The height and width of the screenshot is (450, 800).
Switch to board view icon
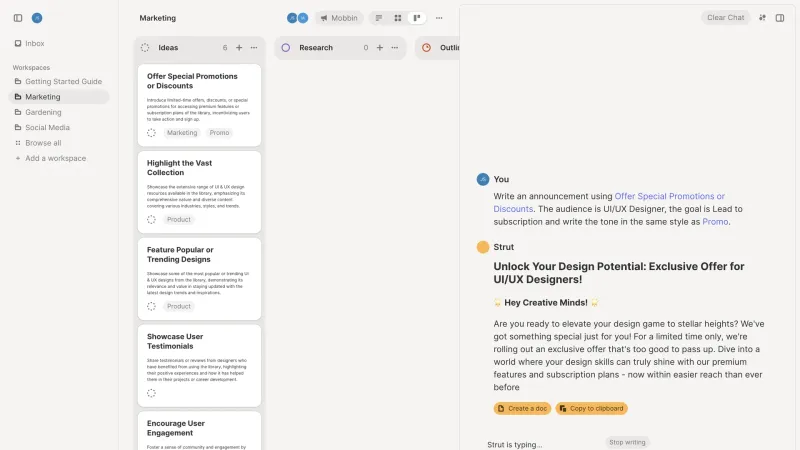click(x=417, y=18)
